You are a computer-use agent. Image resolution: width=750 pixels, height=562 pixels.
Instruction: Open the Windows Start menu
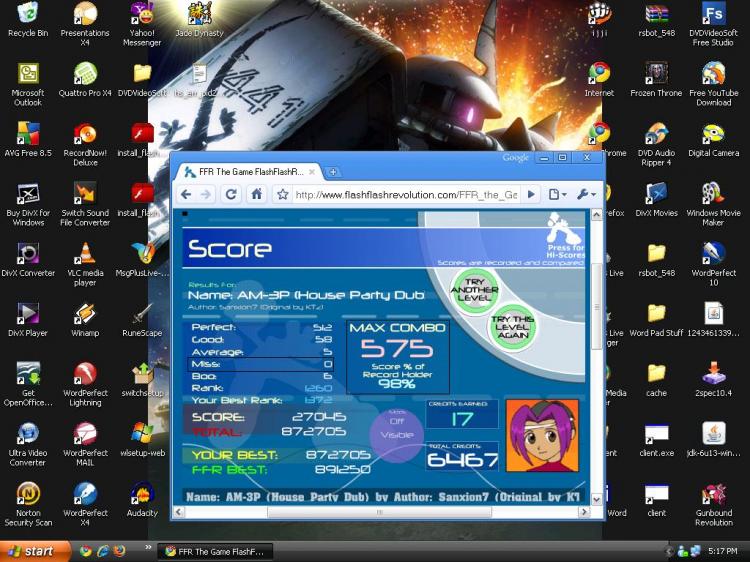34,551
